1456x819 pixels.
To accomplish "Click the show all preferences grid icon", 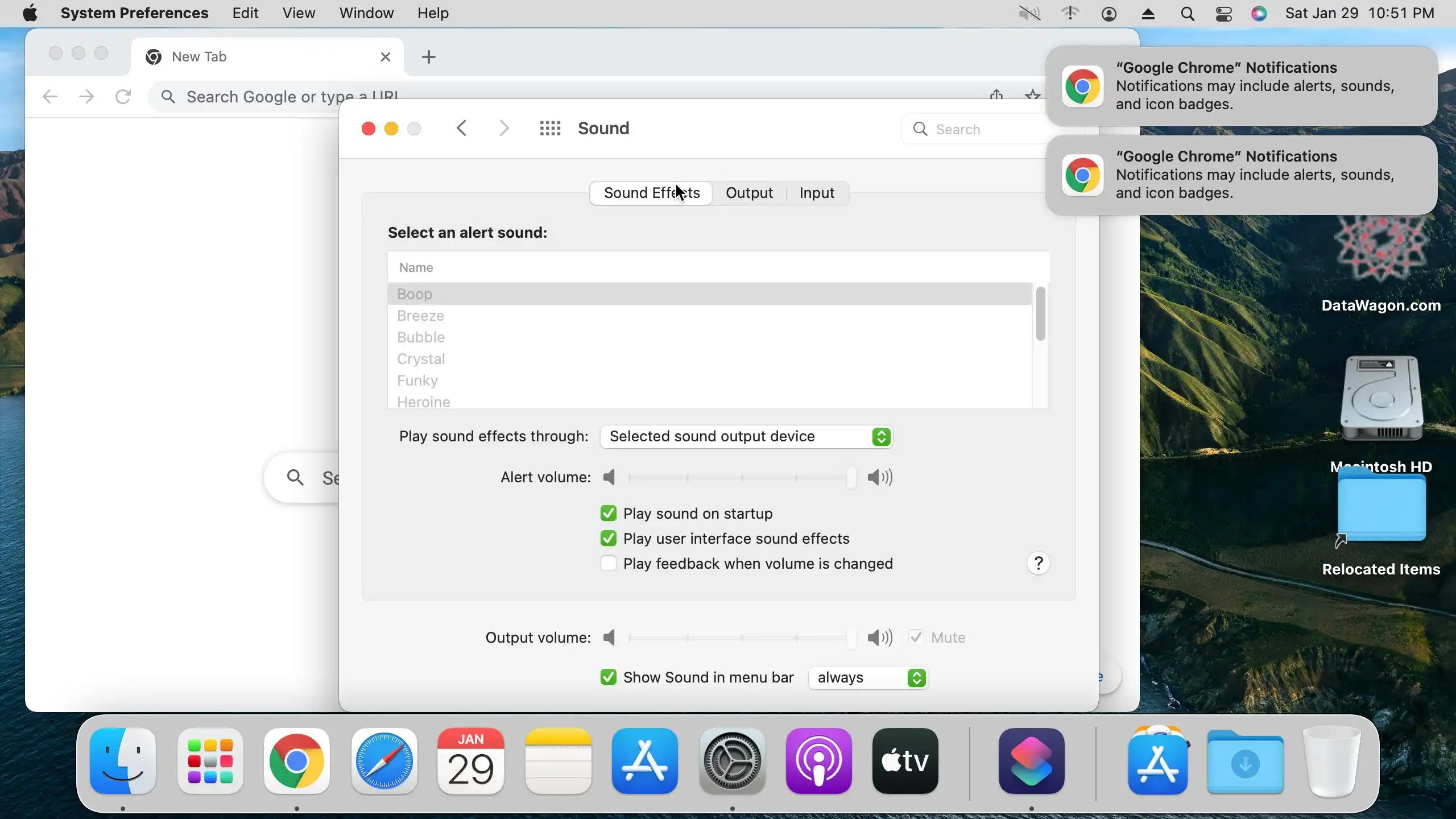I will point(549,129).
